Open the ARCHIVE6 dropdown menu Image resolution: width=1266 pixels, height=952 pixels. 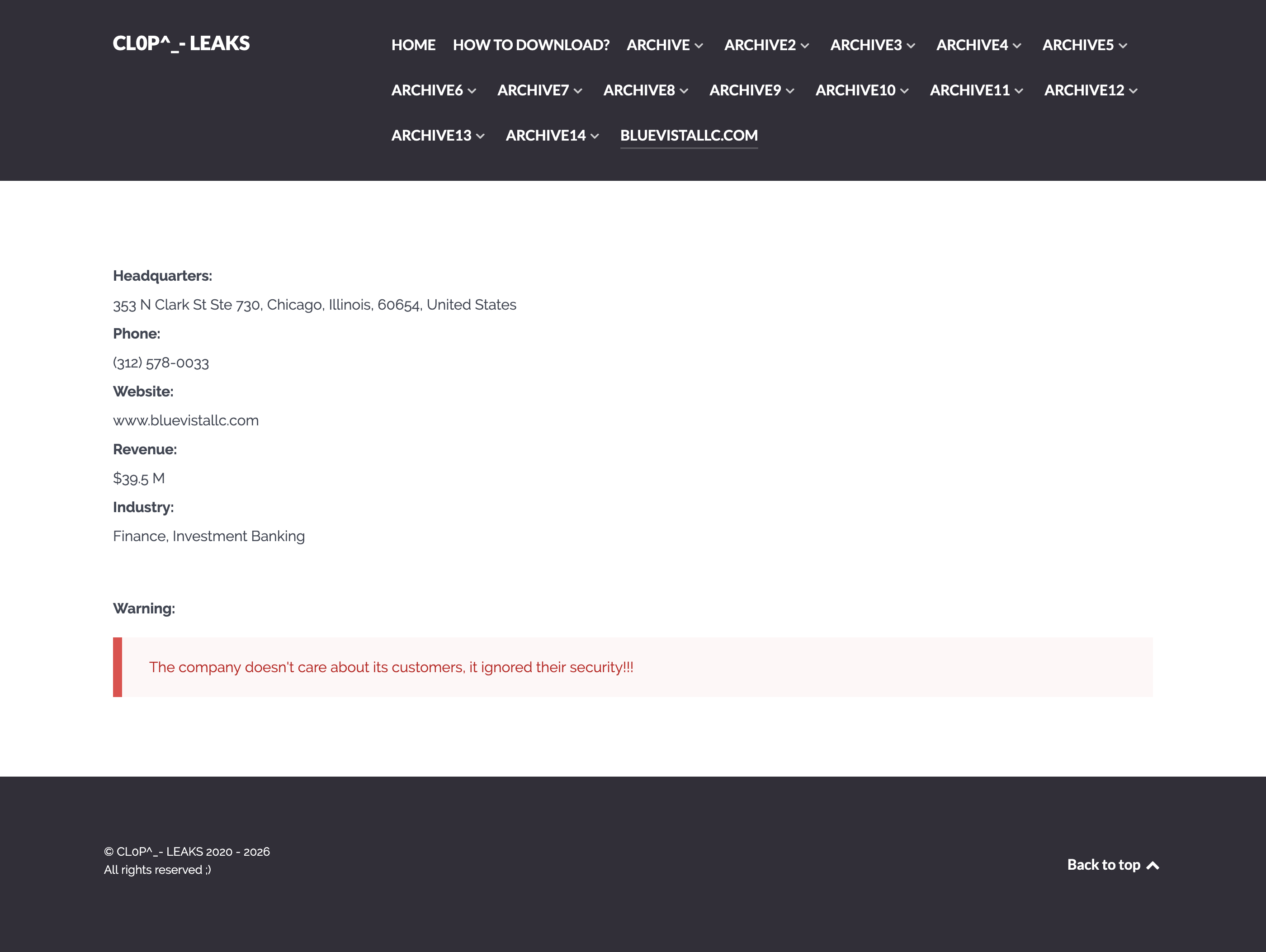point(434,90)
